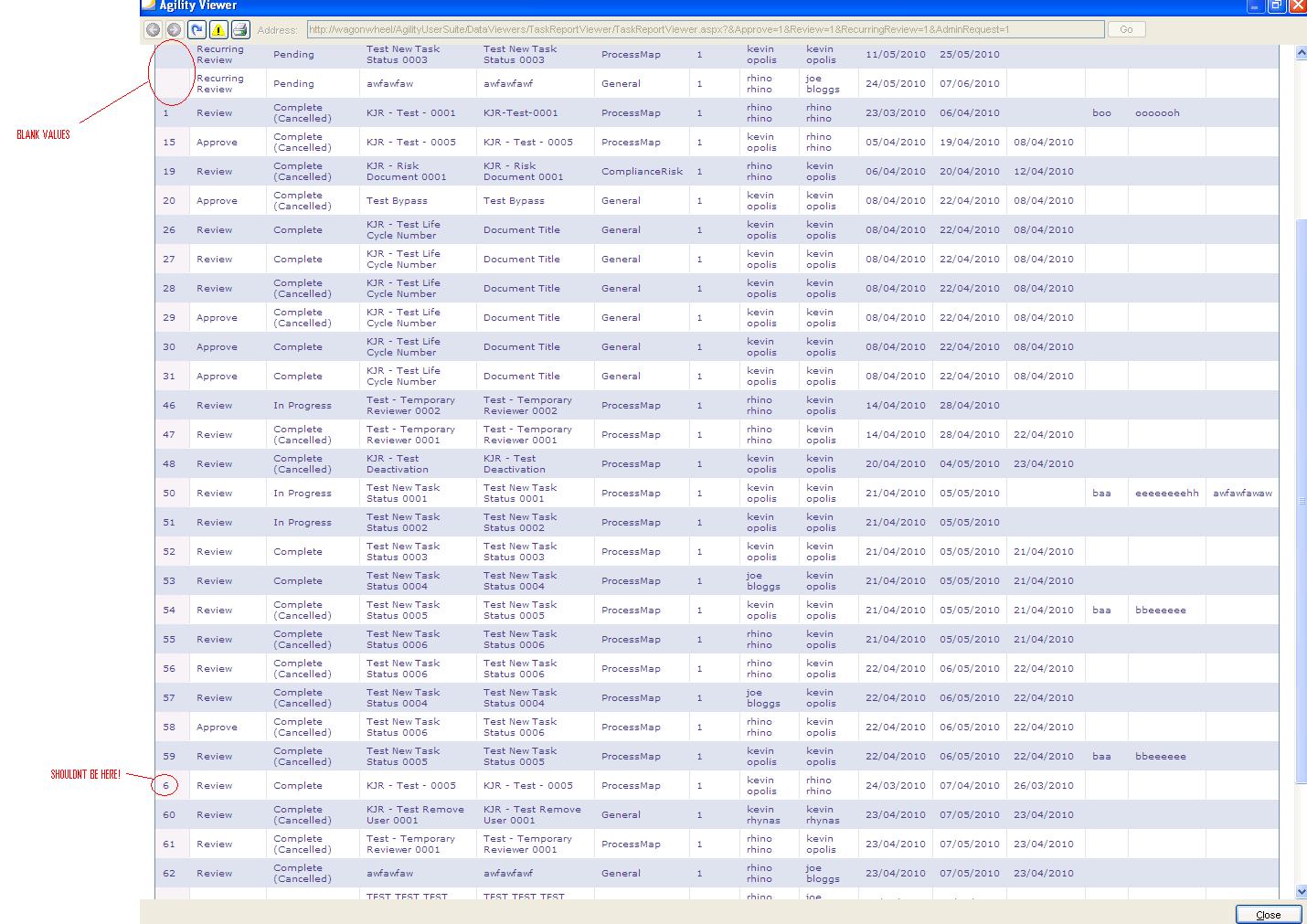
Task: Click the yellow warning triangle icon
Action: pos(218,29)
